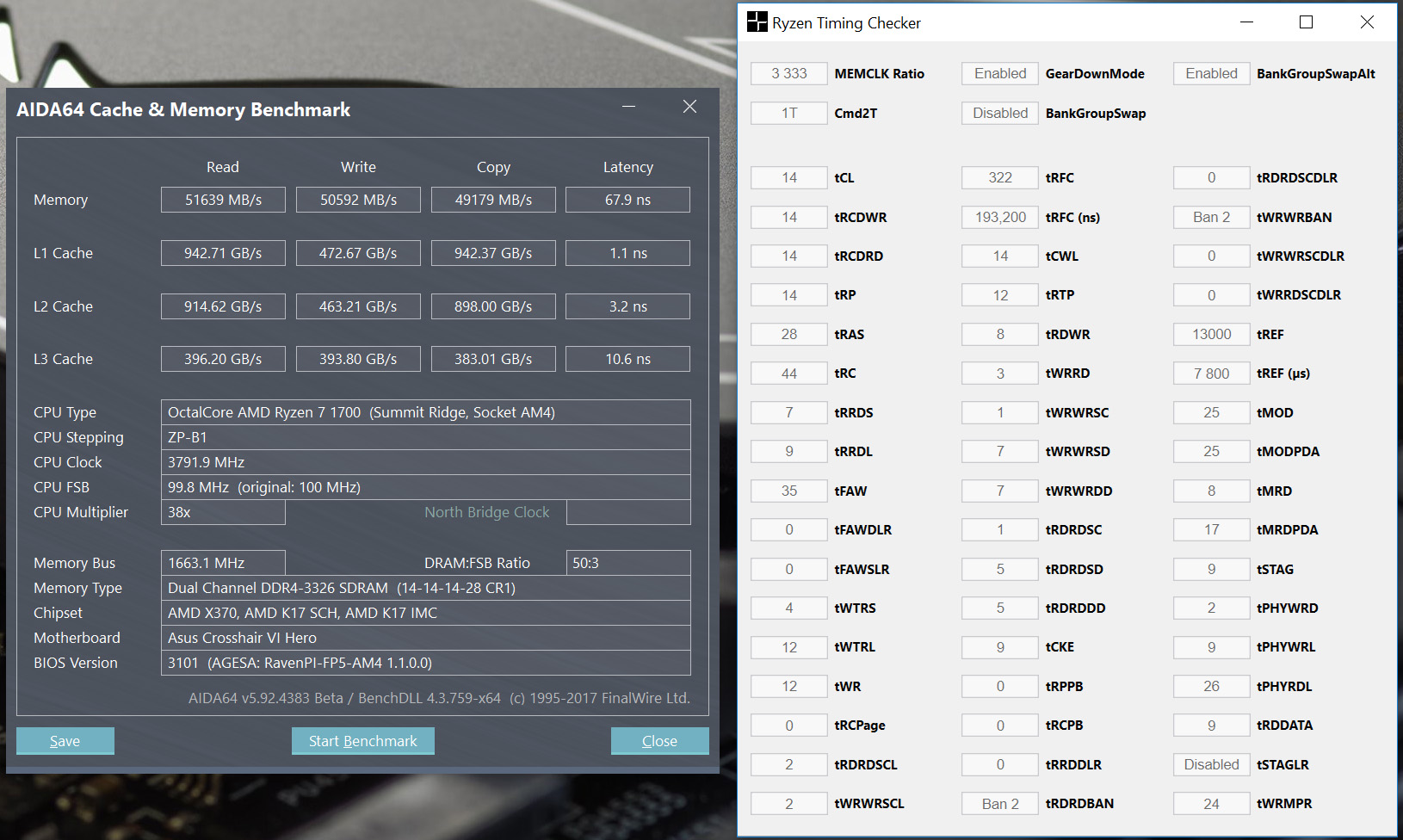The height and width of the screenshot is (840, 1403).
Task: Click the tWTRS value box
Action: (789, 608)
